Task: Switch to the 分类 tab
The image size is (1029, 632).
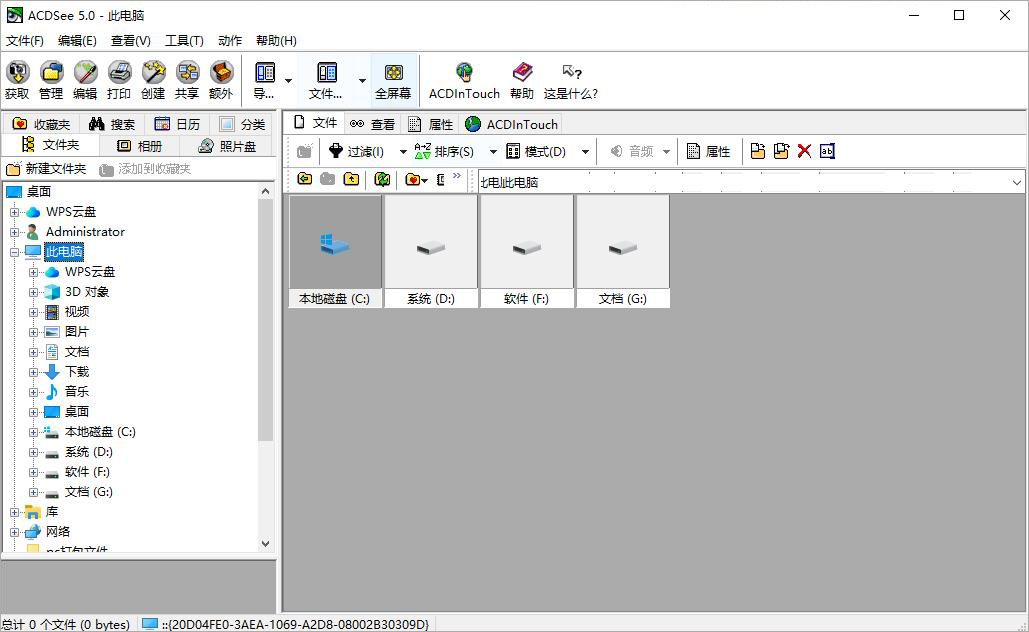Action: [x=242, y=124]
